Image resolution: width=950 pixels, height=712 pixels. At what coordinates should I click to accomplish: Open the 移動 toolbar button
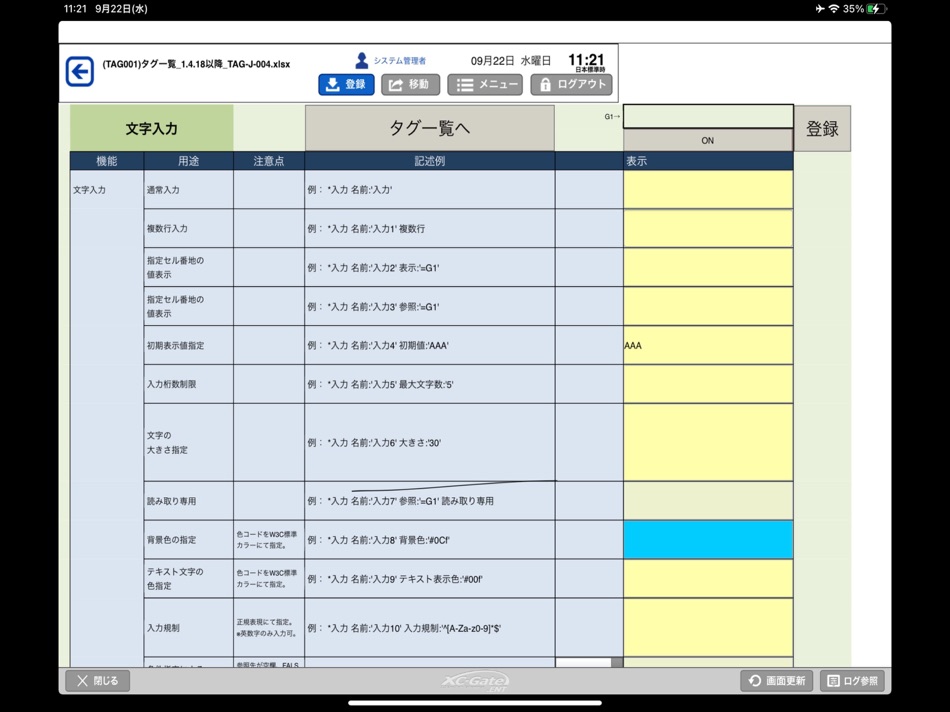(410, 84)
